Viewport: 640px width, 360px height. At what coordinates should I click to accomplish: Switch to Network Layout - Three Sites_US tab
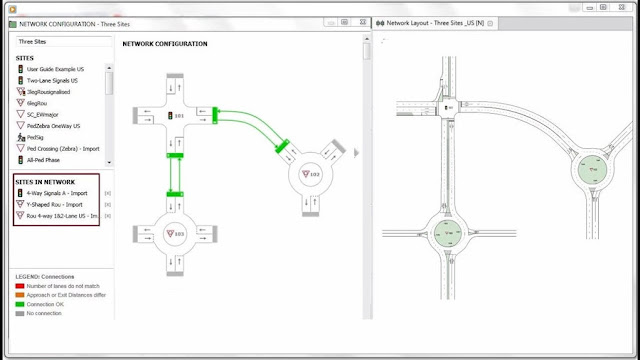click(x=435, y=23)
